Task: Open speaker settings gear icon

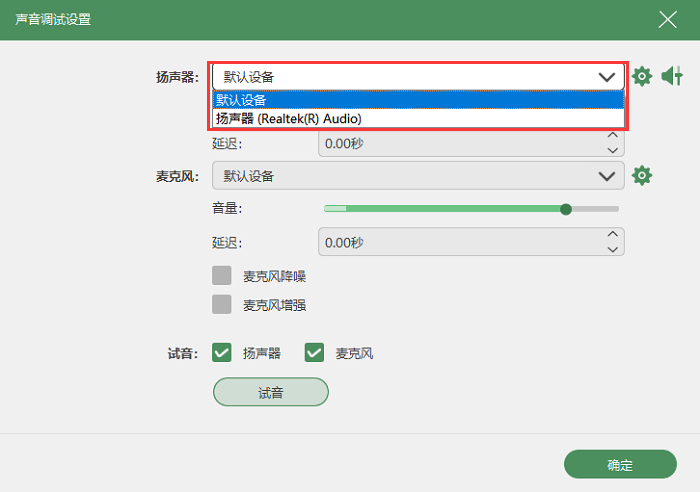Action: [642, 77]
